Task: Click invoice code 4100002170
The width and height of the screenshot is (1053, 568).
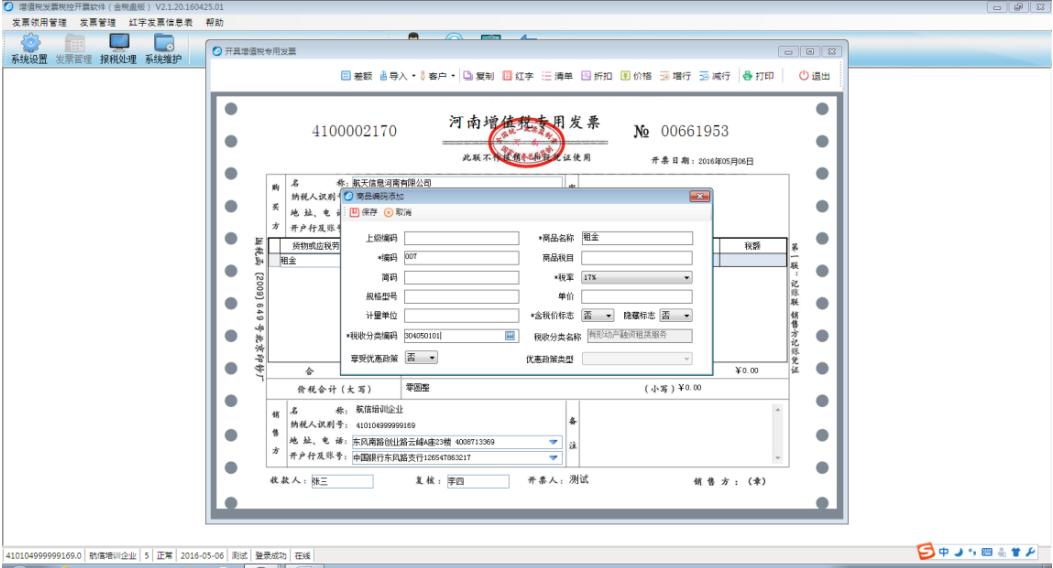Action: (354, 131)
